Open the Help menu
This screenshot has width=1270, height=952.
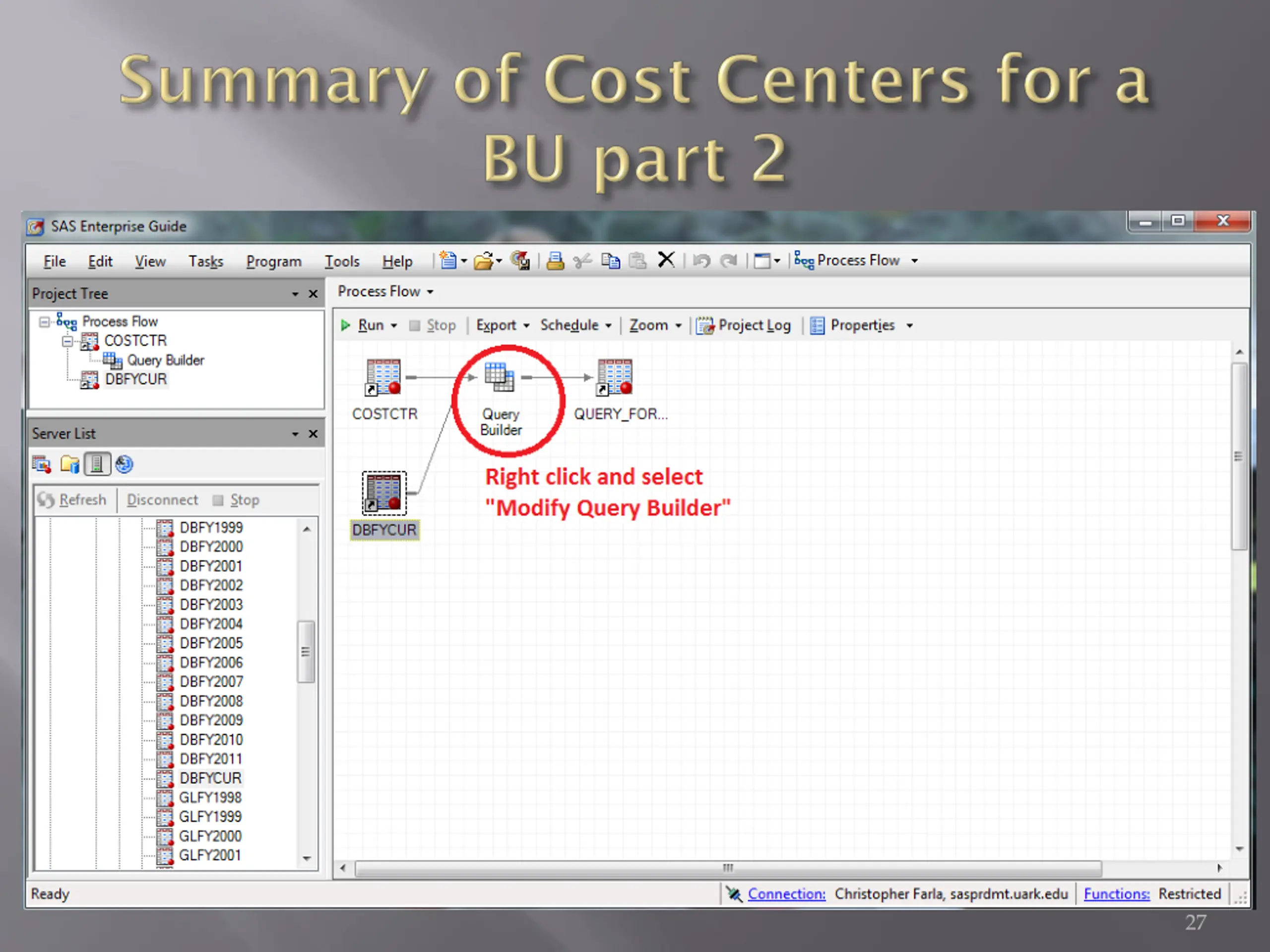pos(397,262)
